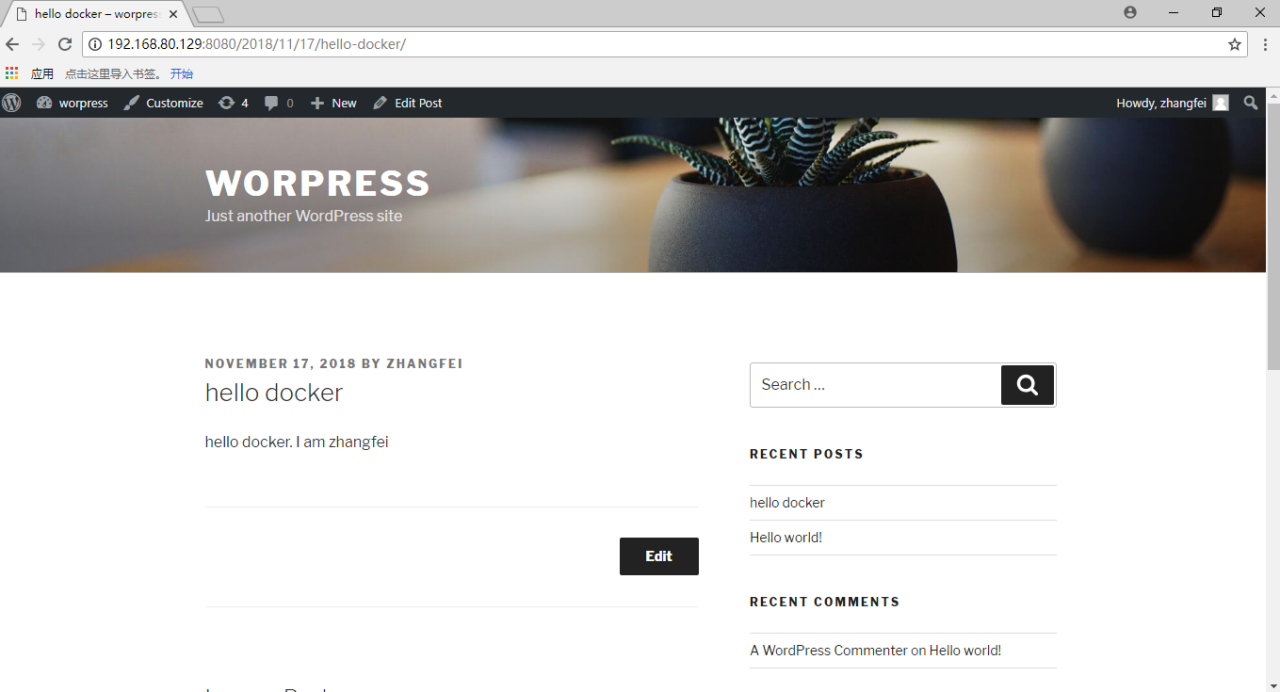Open the WordPress logo menu
This screenshot has width=1280, height=692.
(12, 103)
